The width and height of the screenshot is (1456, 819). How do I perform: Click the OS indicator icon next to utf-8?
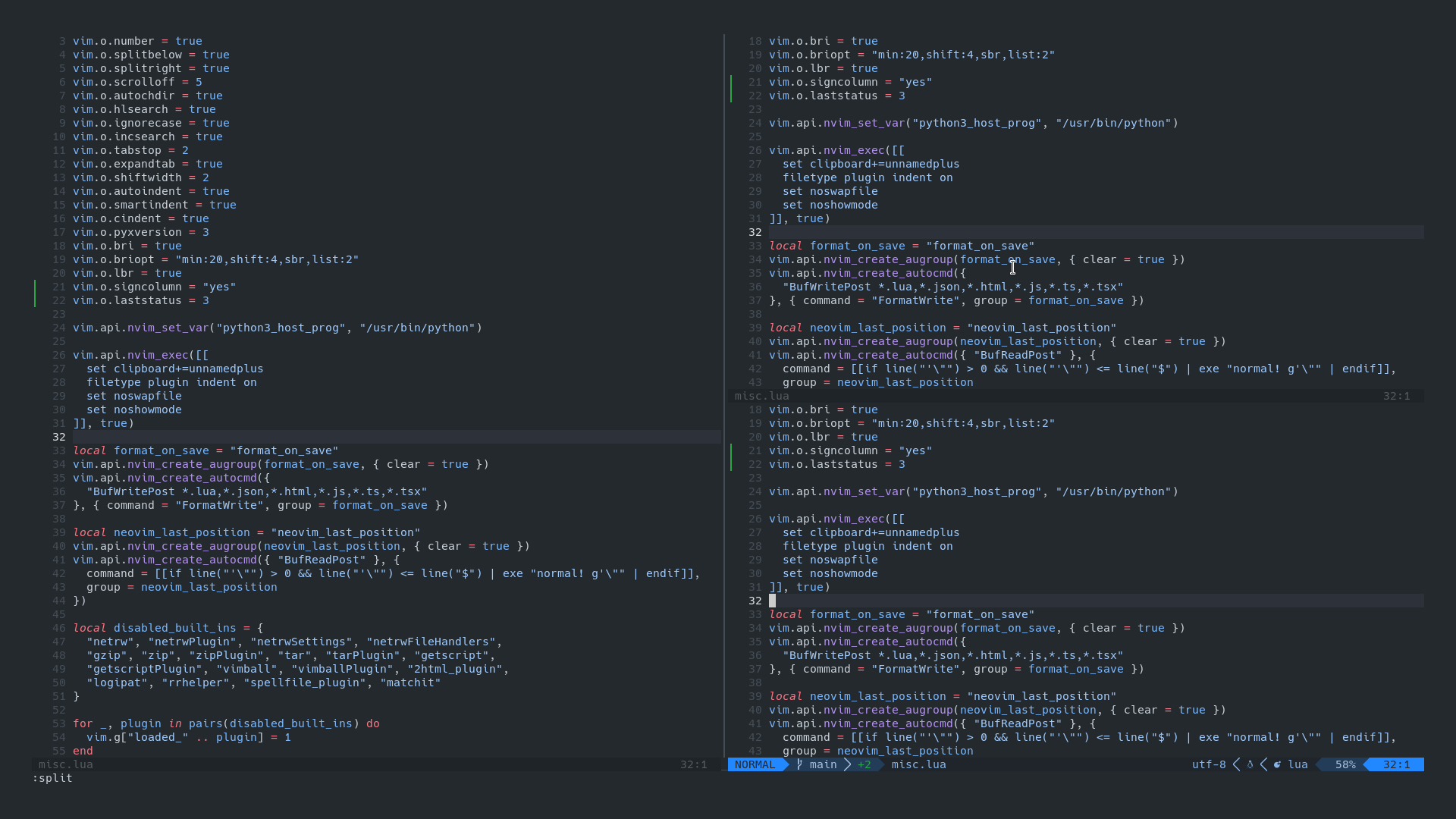(x=1250, y=764)
